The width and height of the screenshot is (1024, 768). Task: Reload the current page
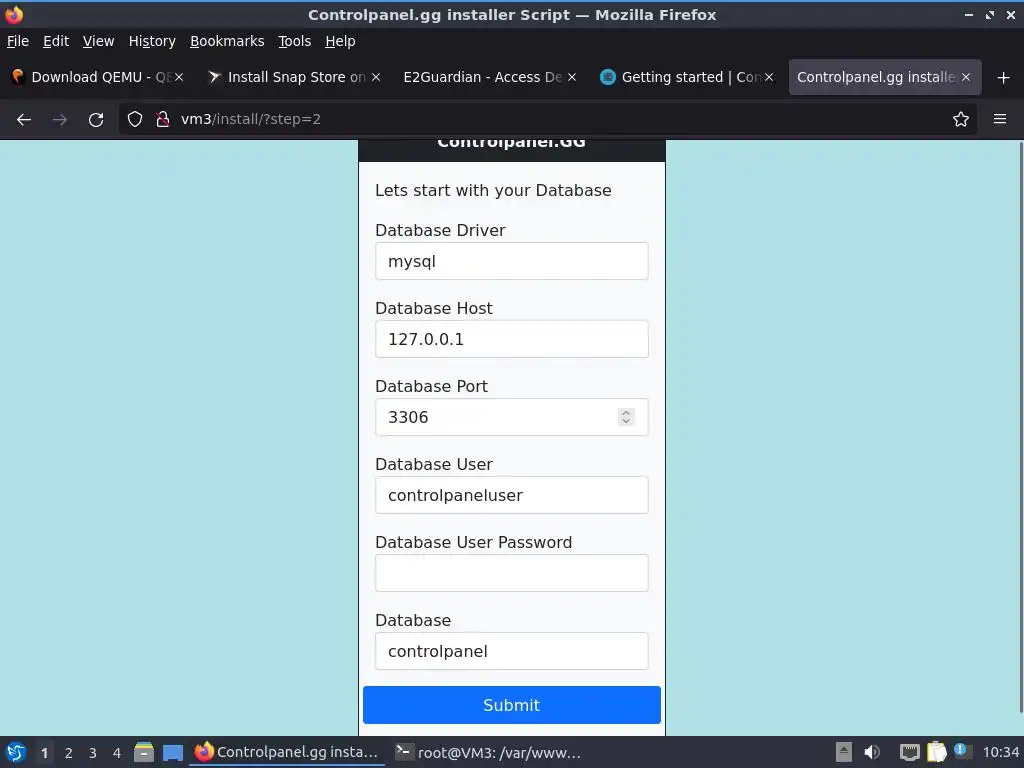96,120
